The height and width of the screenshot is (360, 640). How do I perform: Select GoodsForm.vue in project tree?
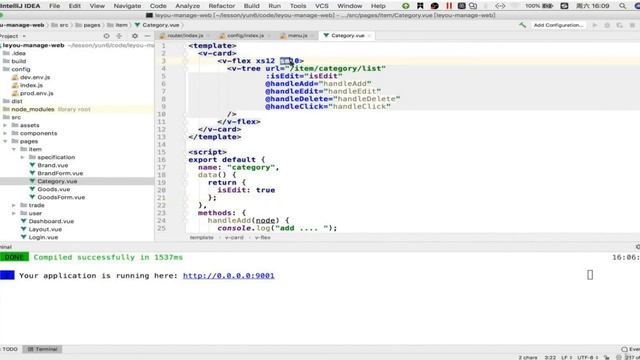[61, 198]
